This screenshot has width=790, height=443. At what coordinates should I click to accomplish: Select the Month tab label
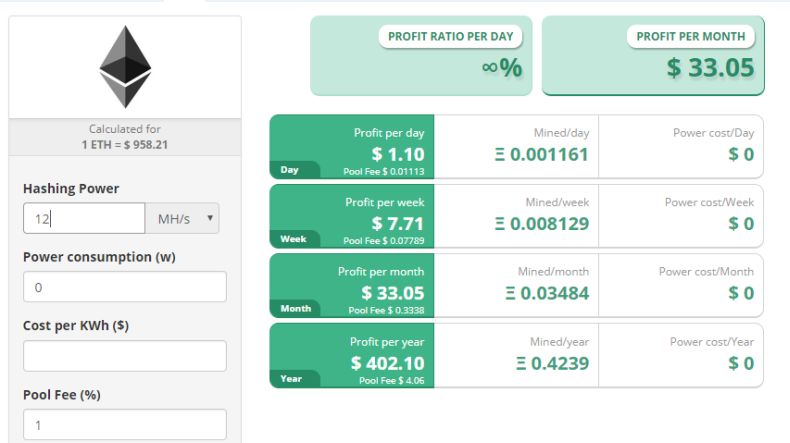pyautogui.click(x=296, y=309)
